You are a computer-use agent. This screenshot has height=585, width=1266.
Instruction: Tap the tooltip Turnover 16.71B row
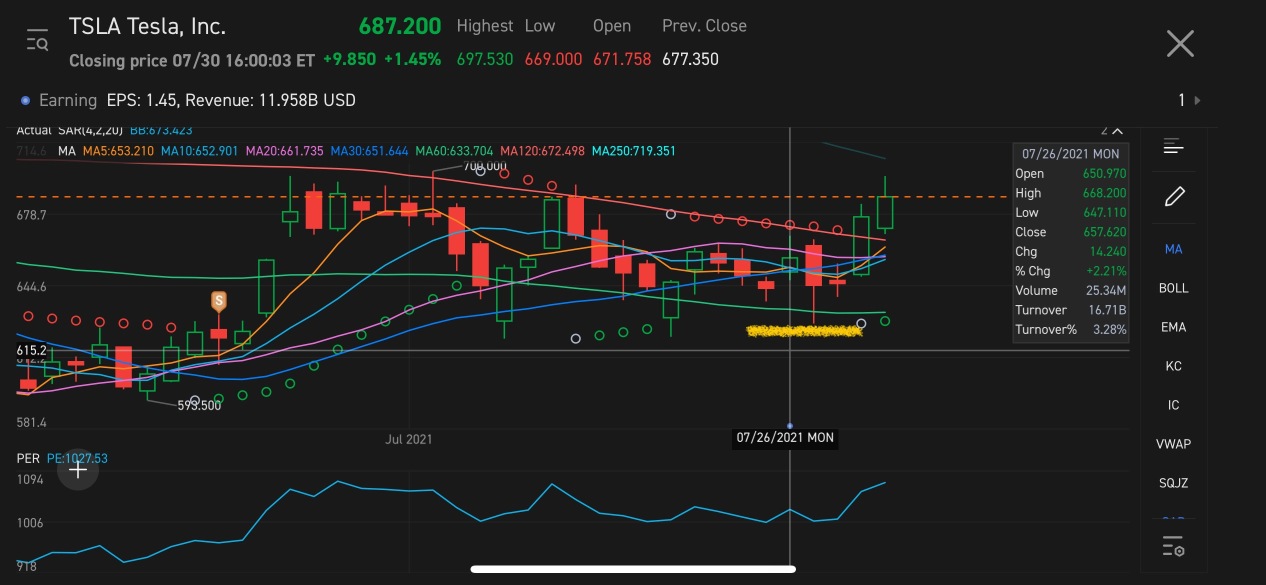tap(1070, 310)
